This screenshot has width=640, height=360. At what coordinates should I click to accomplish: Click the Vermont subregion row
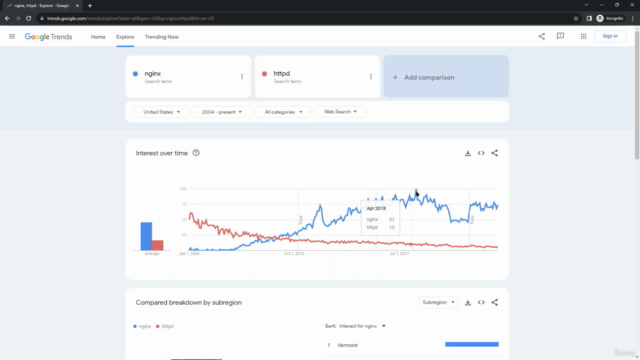[x=412, y=345]
